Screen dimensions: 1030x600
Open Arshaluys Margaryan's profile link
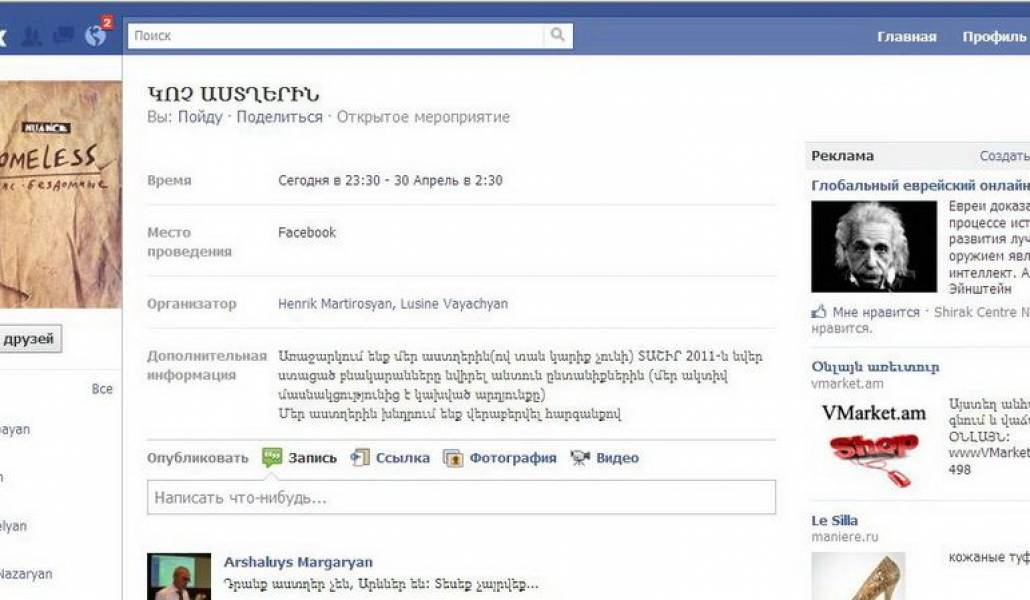coord(298,562)
